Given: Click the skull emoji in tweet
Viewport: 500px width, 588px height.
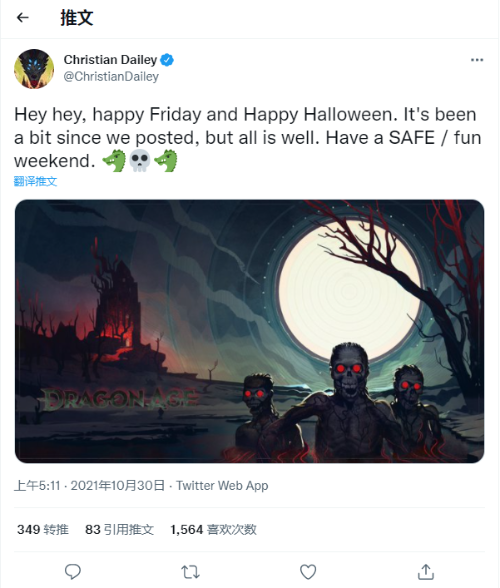Looking at the screenshot, I should tap(140, 161).
